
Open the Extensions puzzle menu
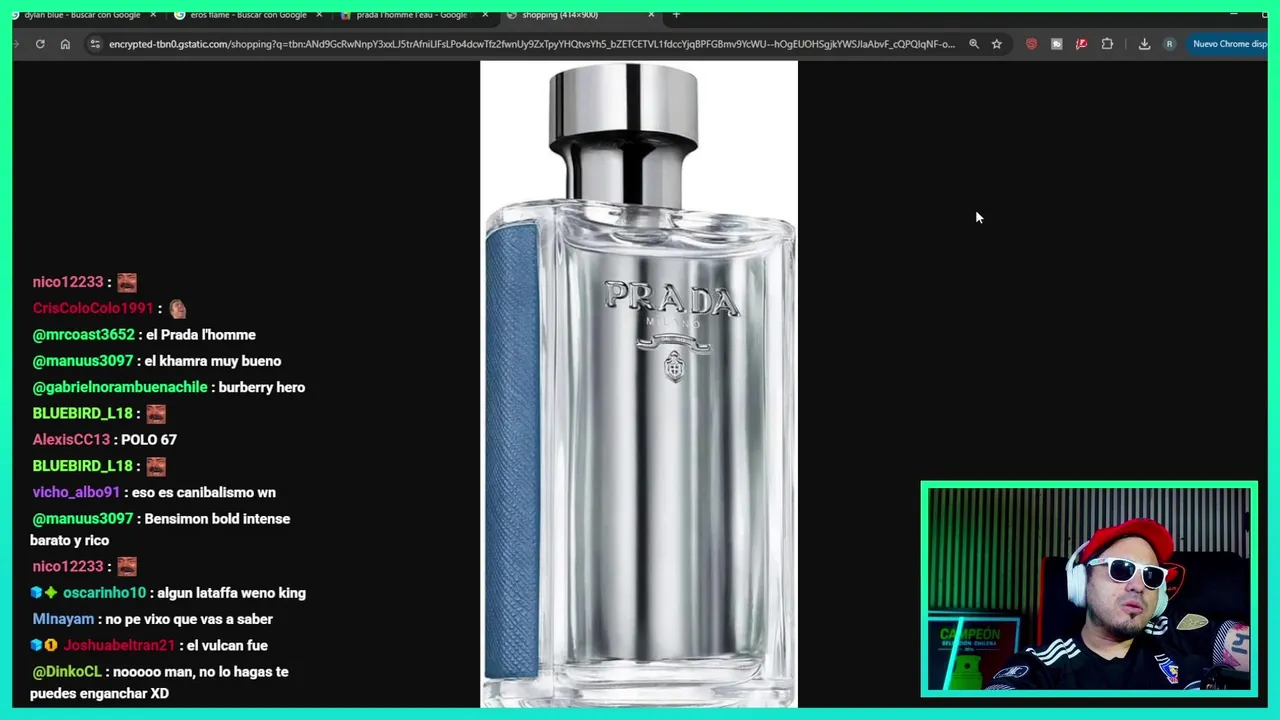tap(1107, 44)
